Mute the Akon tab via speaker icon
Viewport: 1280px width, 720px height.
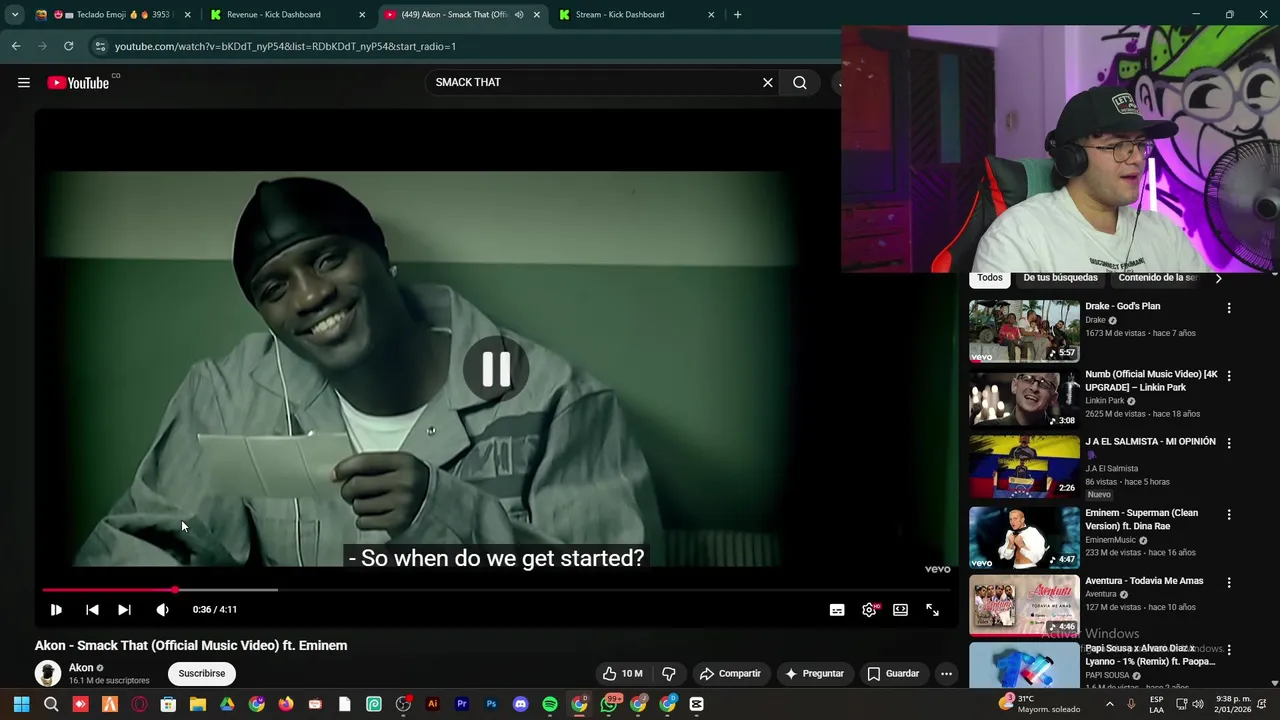519,15
